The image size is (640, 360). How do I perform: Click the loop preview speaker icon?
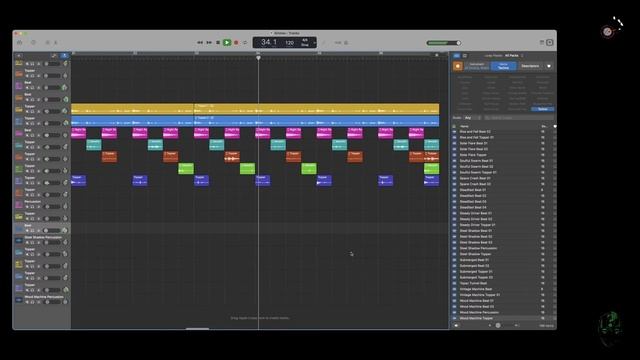tap(456, 325)
